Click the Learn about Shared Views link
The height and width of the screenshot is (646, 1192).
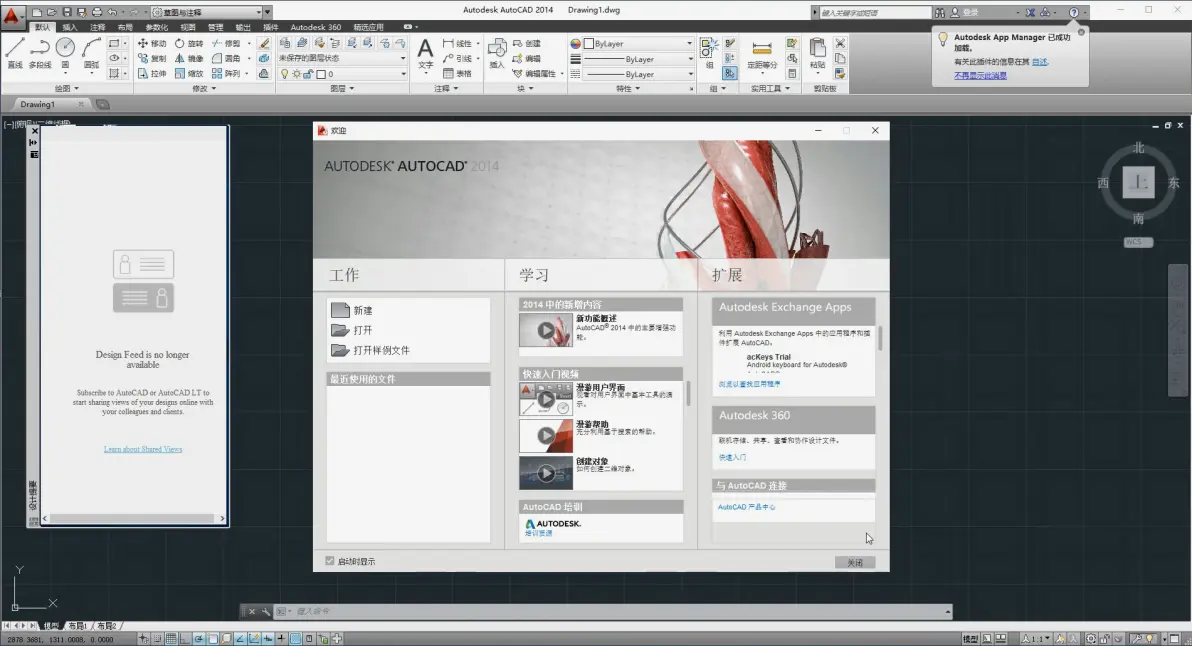pos(143,449)
